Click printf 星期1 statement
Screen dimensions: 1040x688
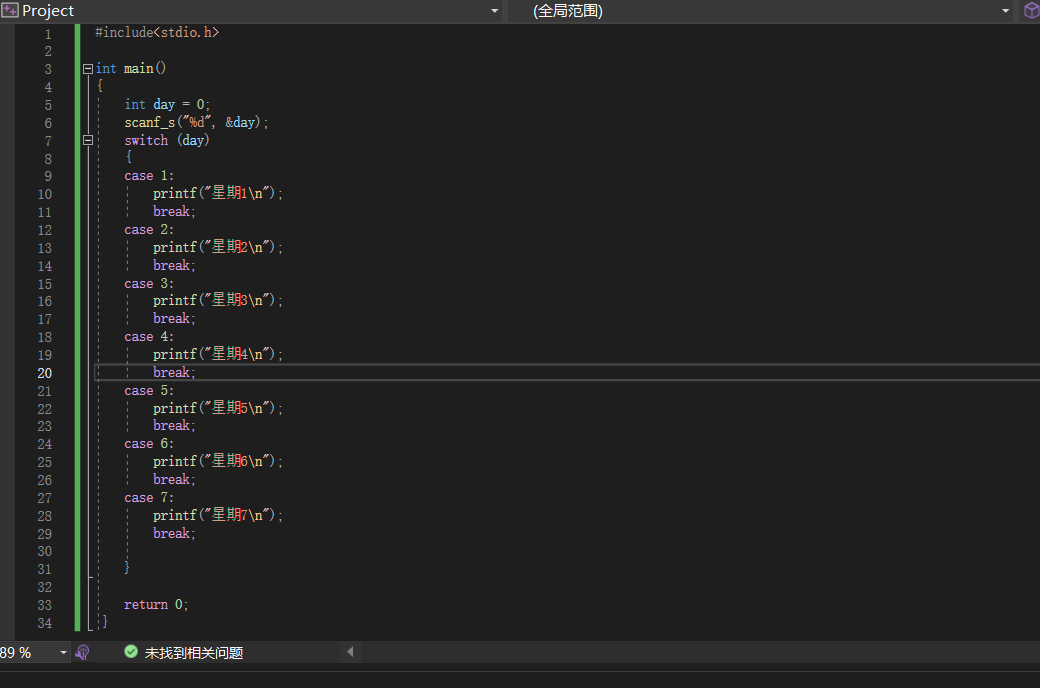218,193
